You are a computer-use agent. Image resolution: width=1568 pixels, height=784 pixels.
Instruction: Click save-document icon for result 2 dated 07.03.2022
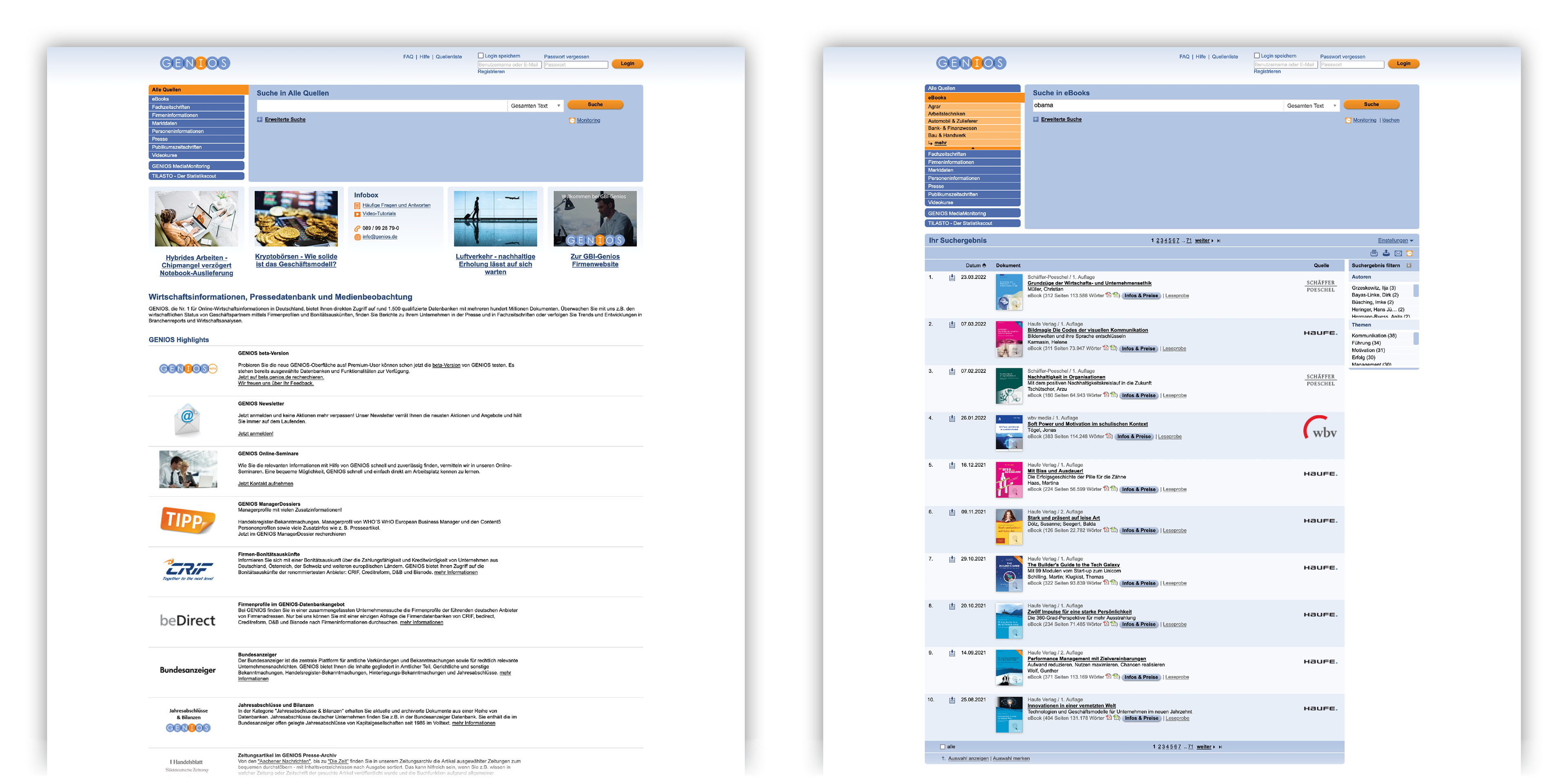952,325
